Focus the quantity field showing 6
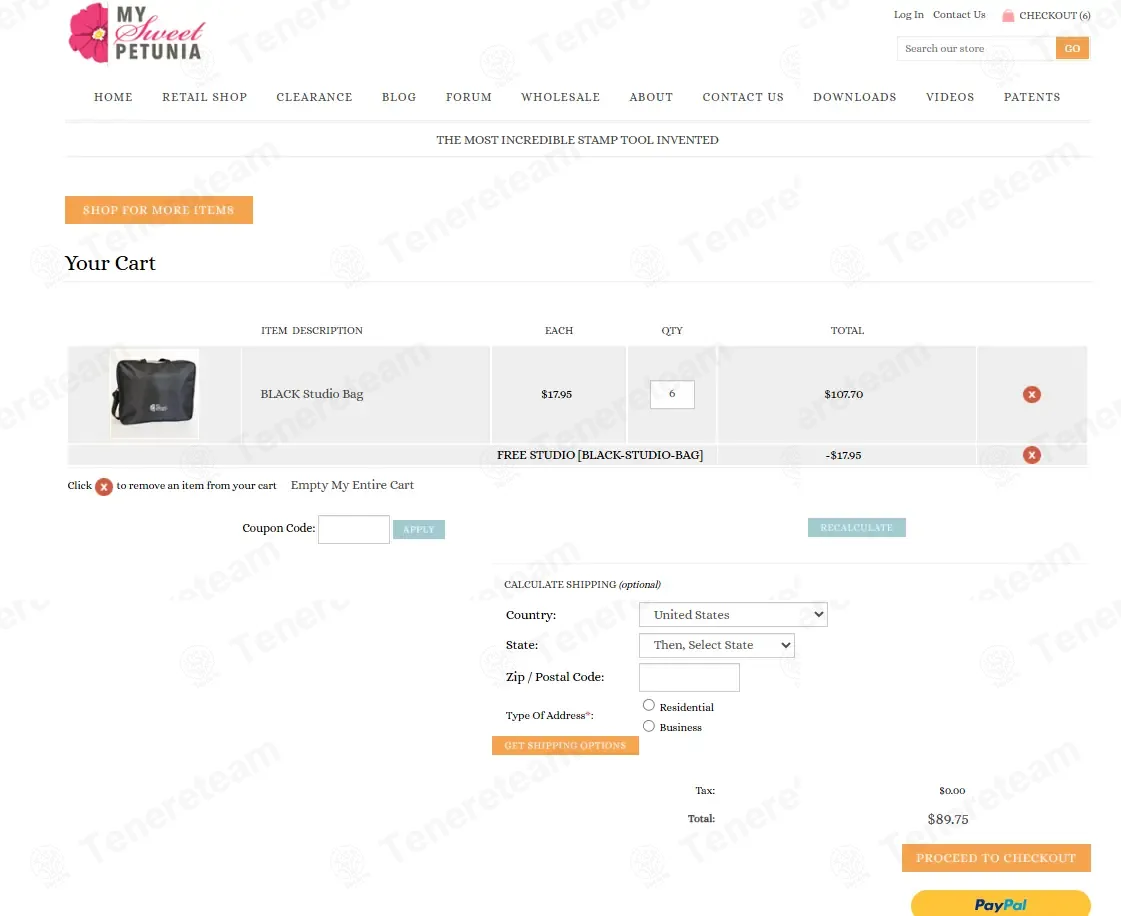 coord(672,394)
